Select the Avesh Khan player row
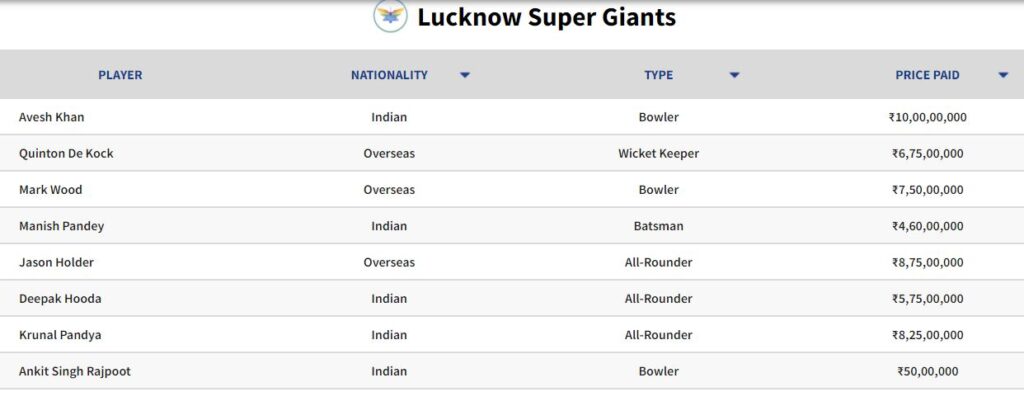The image size is (1024, 406). (x=512, y=117)
